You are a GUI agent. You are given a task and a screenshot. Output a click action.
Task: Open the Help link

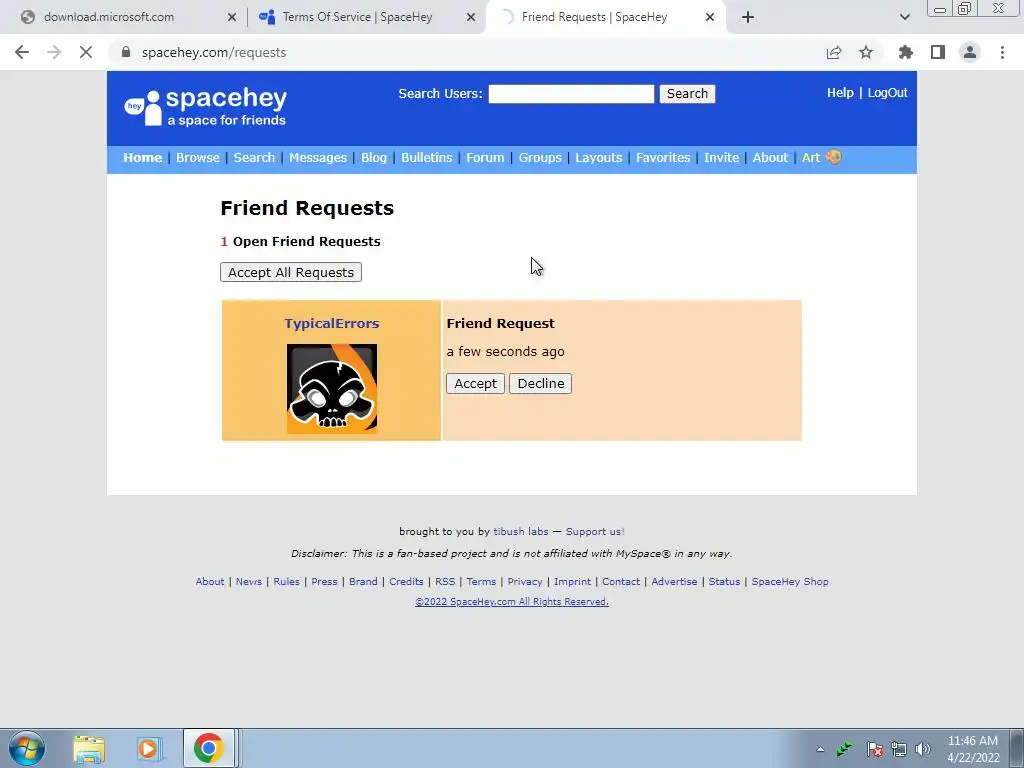tap(840, 93)
